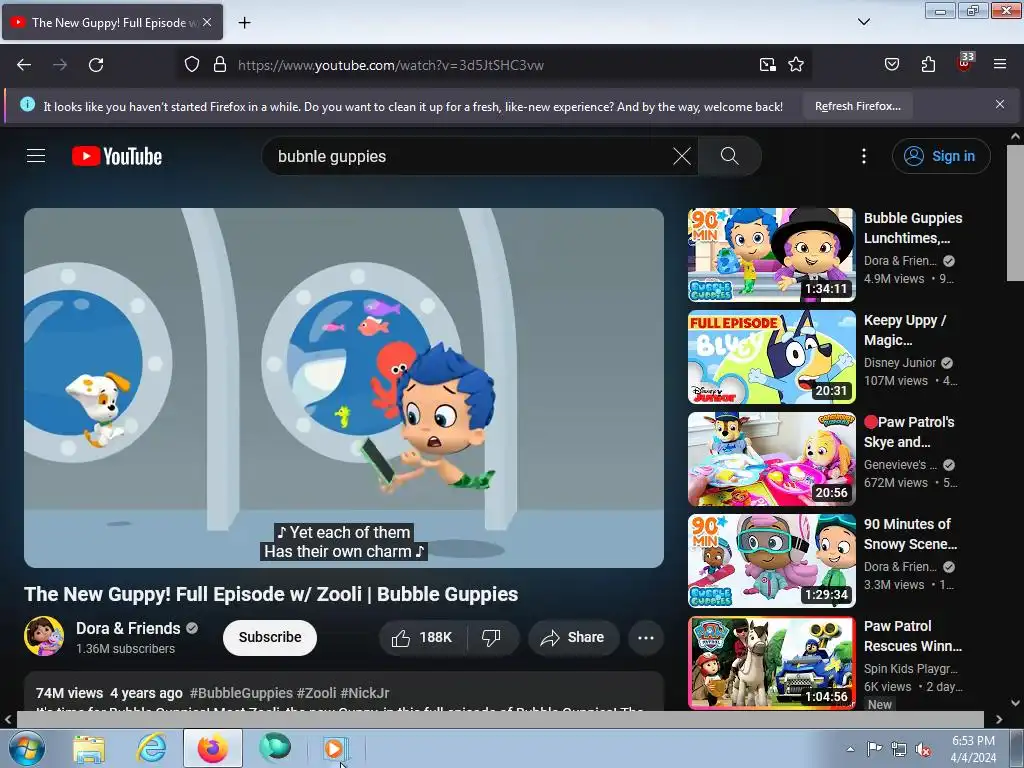Open the uBlock extension icon with 33 badge
This screenshot has width=1024, height=768.
click(965, 63)
